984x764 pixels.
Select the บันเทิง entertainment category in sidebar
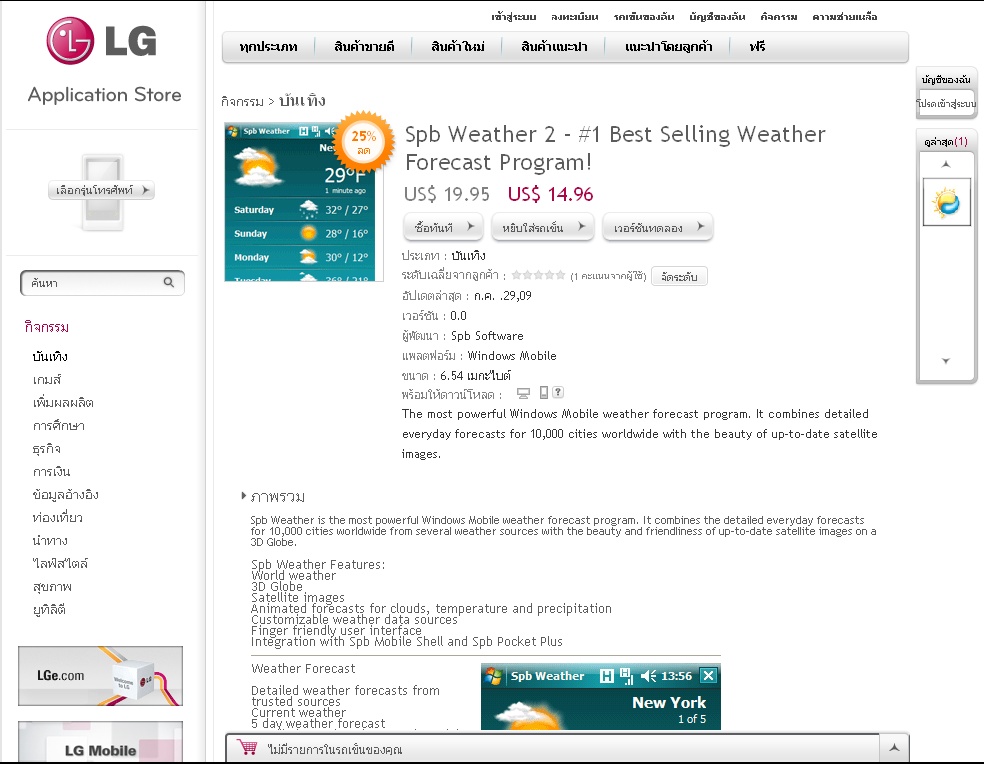coord(50,357)
